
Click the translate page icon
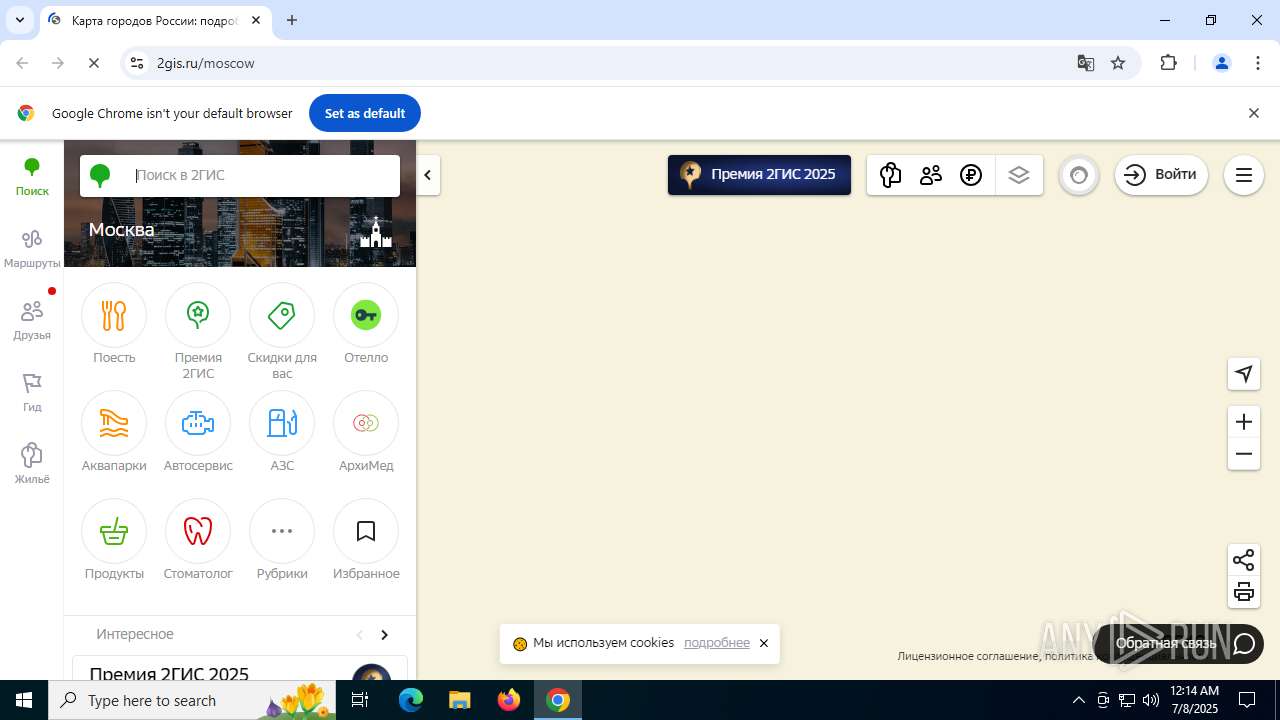1086,63
